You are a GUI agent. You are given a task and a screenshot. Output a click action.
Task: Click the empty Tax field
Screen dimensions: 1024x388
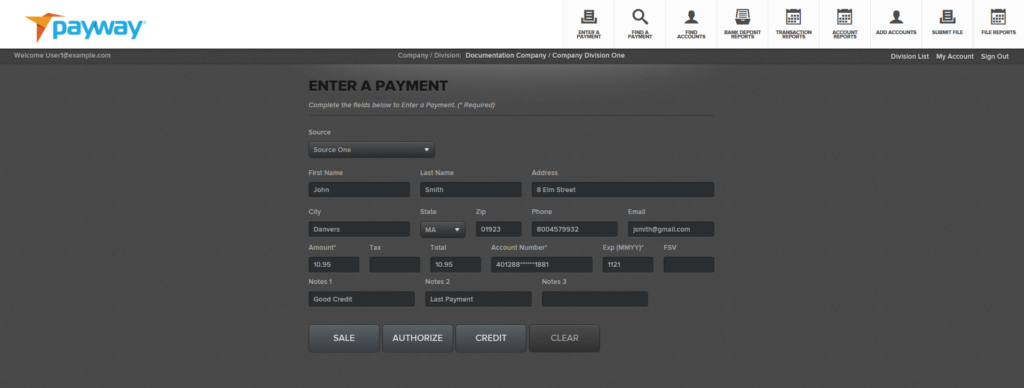(394, 265)
